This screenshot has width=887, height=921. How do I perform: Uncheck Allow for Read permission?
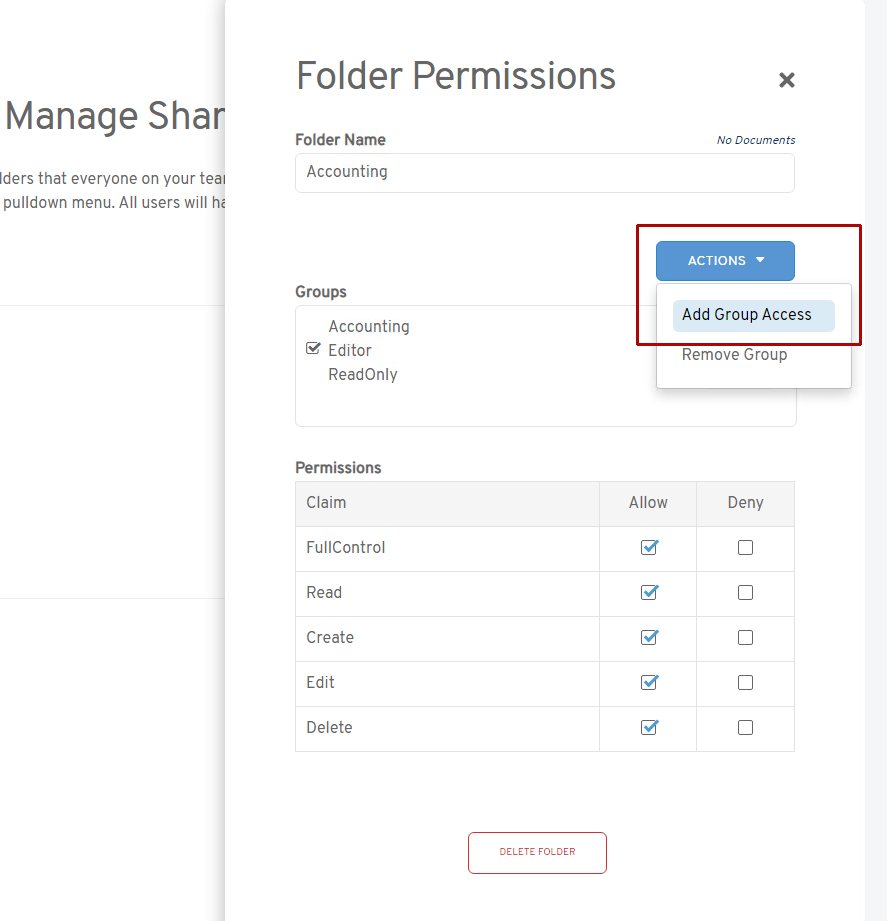[649, 593]
